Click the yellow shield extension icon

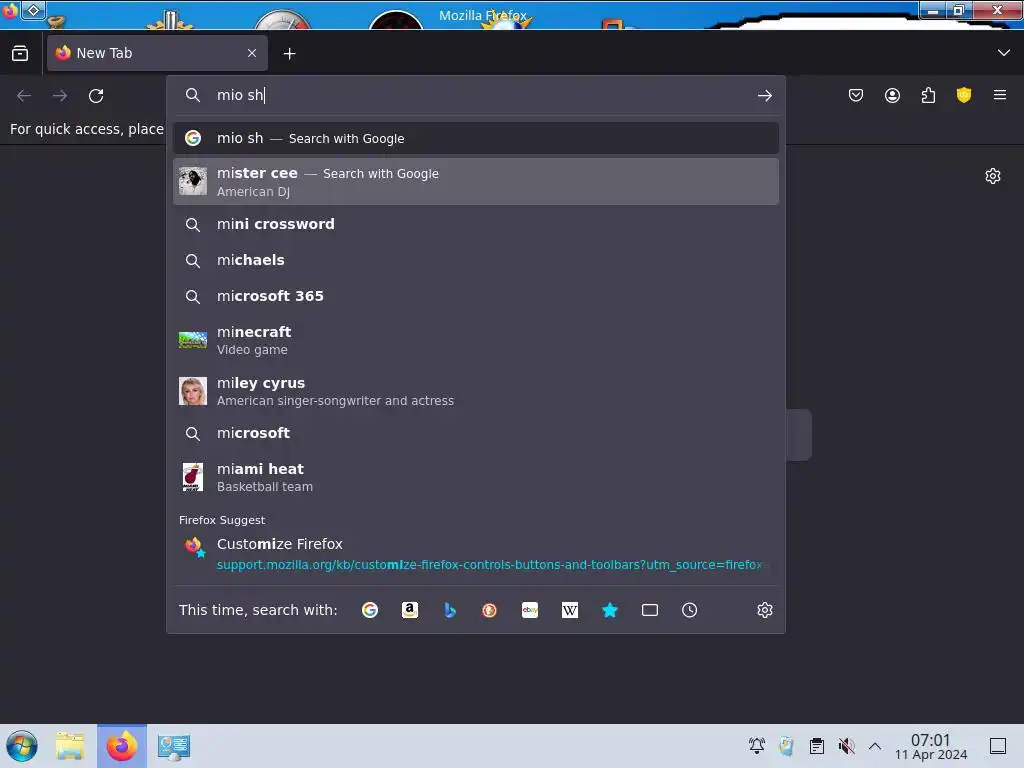pyautogui.click(x=964, y=95)
